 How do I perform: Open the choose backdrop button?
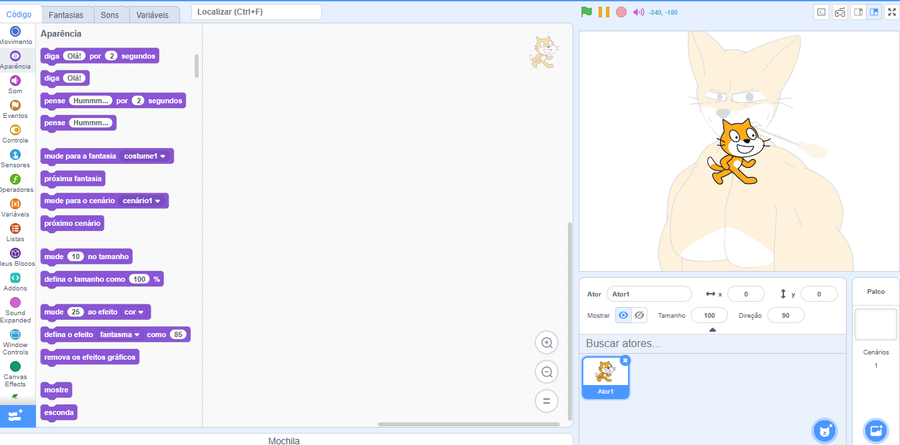(x=875, y=430)
